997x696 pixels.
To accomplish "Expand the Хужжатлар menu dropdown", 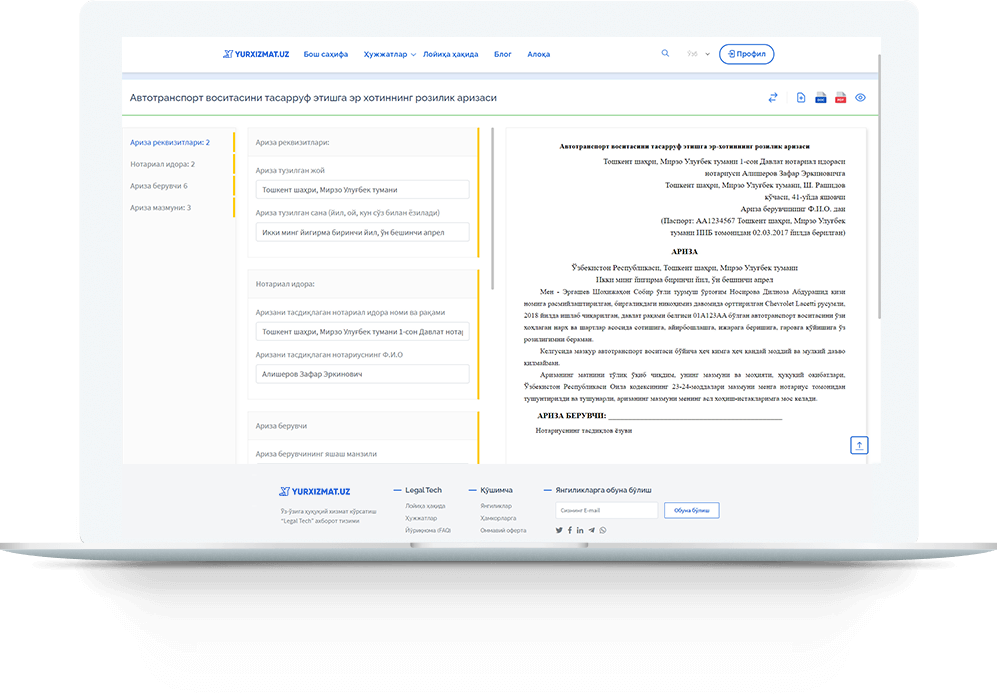I will coord(389,54).
